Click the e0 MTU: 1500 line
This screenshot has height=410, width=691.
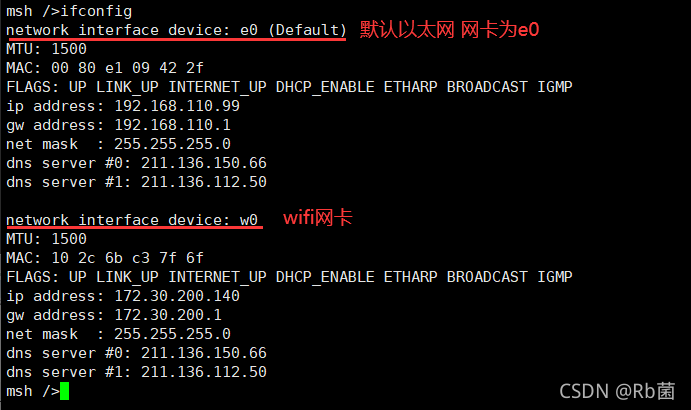(x=46, y=49)
